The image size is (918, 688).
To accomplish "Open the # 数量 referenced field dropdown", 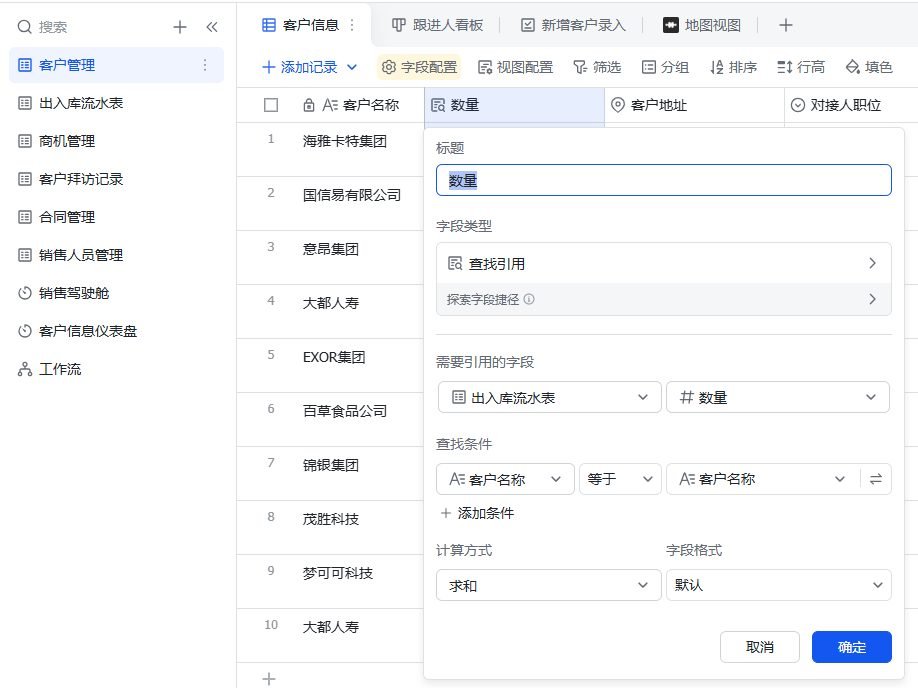I will click(778, 398).
